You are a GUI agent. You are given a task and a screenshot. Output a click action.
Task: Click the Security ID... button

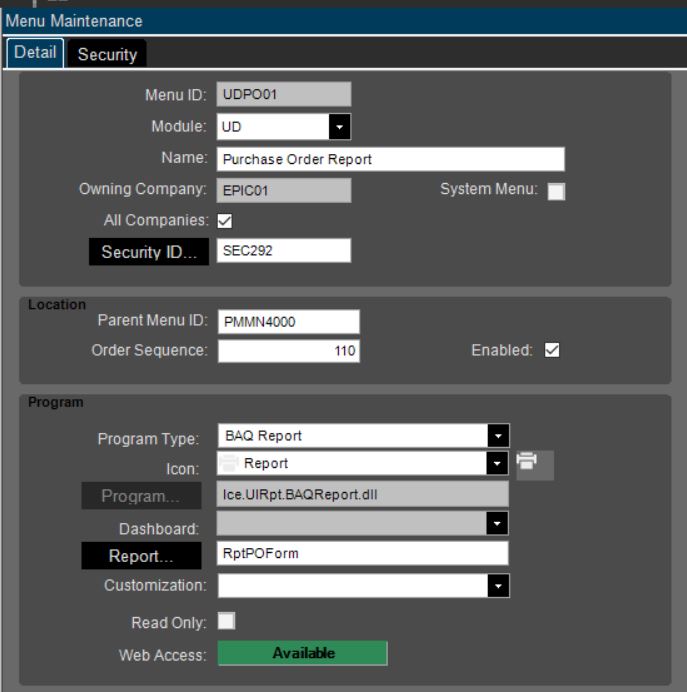tap(149, 252)
